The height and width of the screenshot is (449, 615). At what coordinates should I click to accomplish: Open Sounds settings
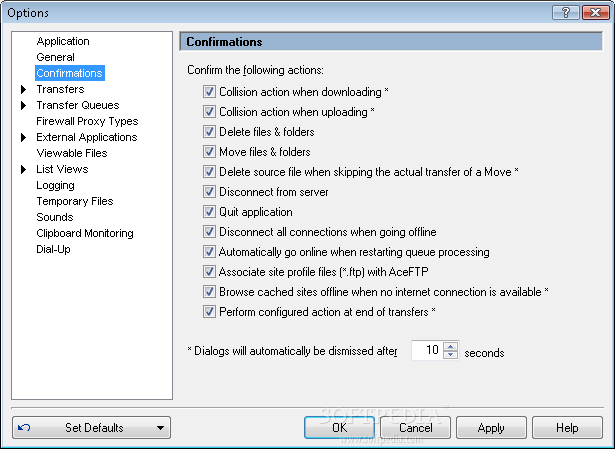pos(55,217)
